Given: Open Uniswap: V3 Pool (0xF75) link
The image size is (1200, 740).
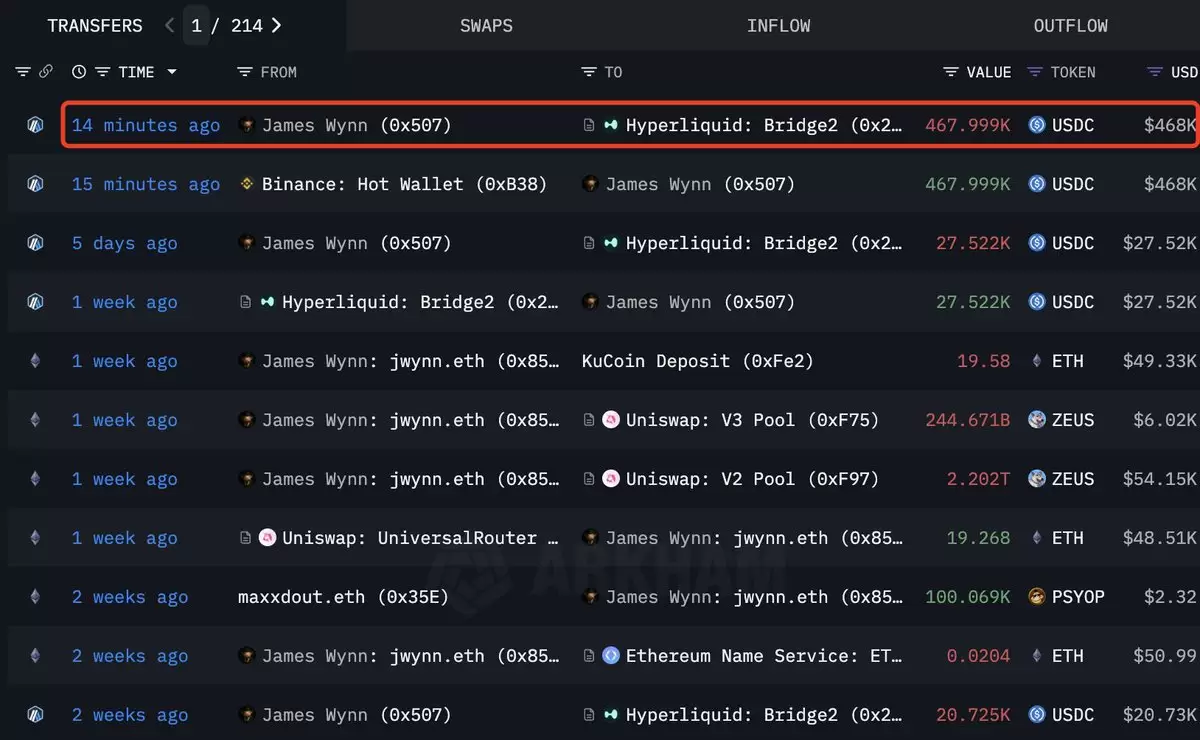Looking at the screenshot, I should coord(752,420).
